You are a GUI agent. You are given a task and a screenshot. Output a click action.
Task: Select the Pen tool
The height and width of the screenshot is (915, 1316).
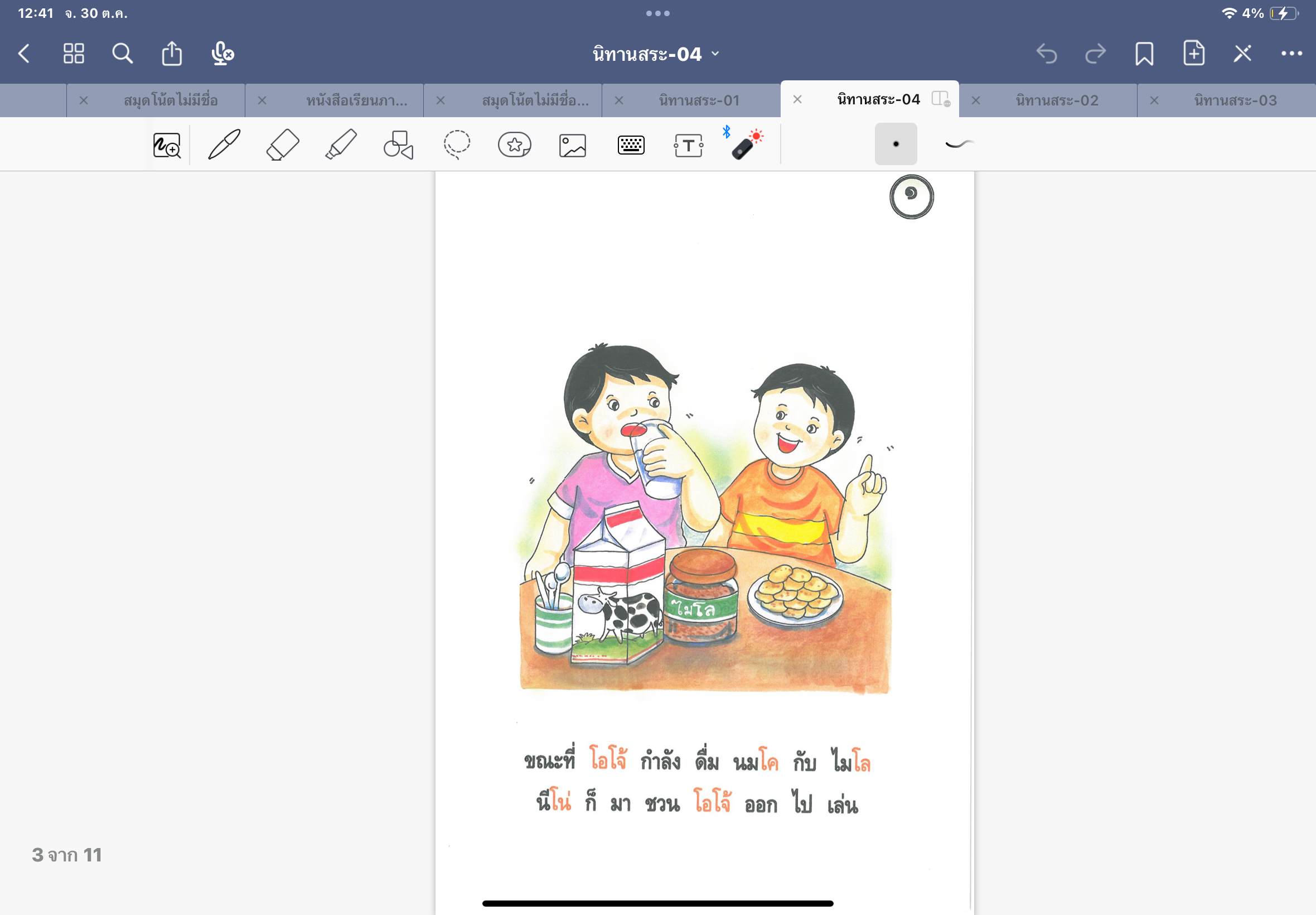224,145
